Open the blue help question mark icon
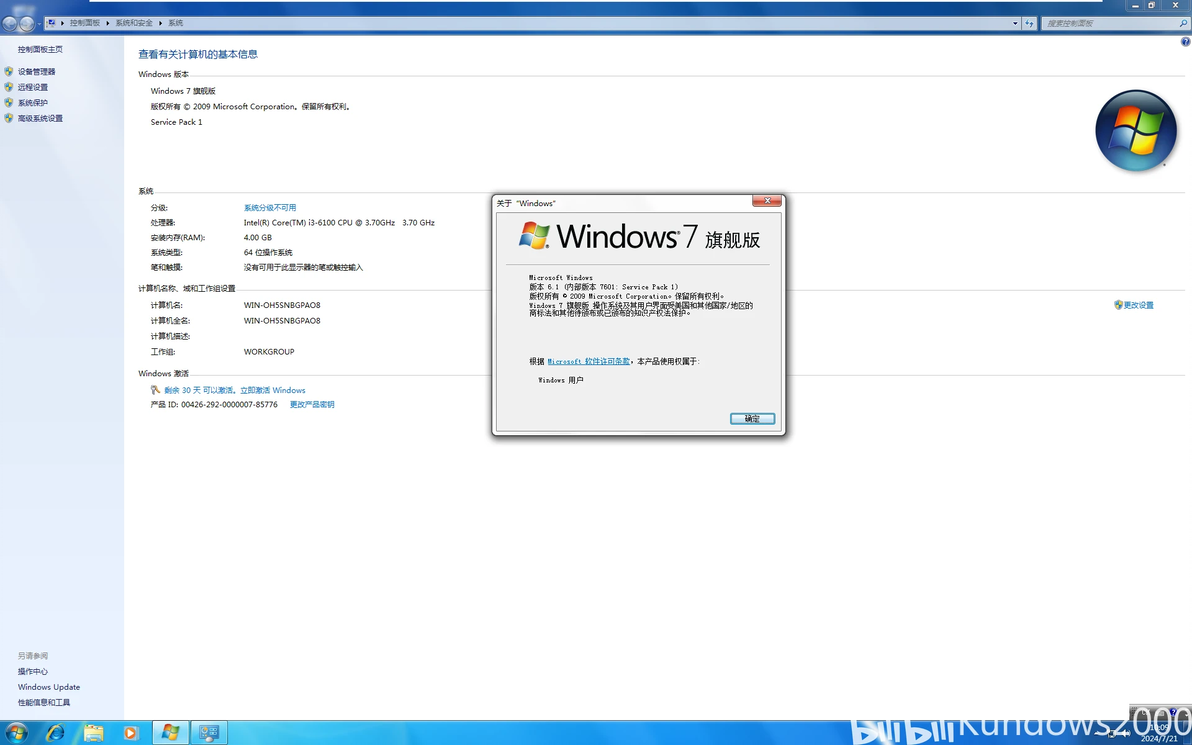1192x745 pixels. pos(1185,43)
